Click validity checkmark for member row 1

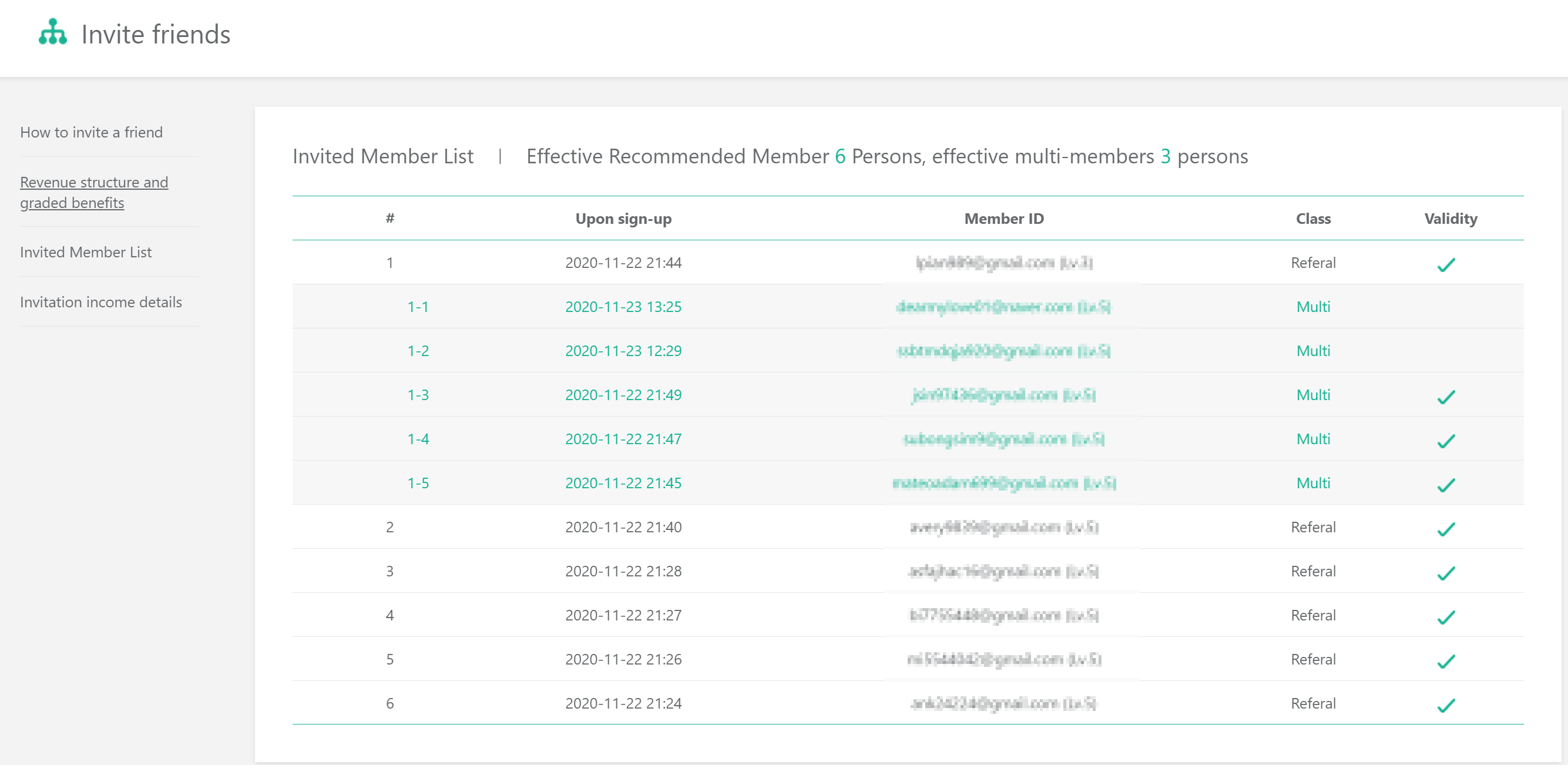[x=1446, y=264]
